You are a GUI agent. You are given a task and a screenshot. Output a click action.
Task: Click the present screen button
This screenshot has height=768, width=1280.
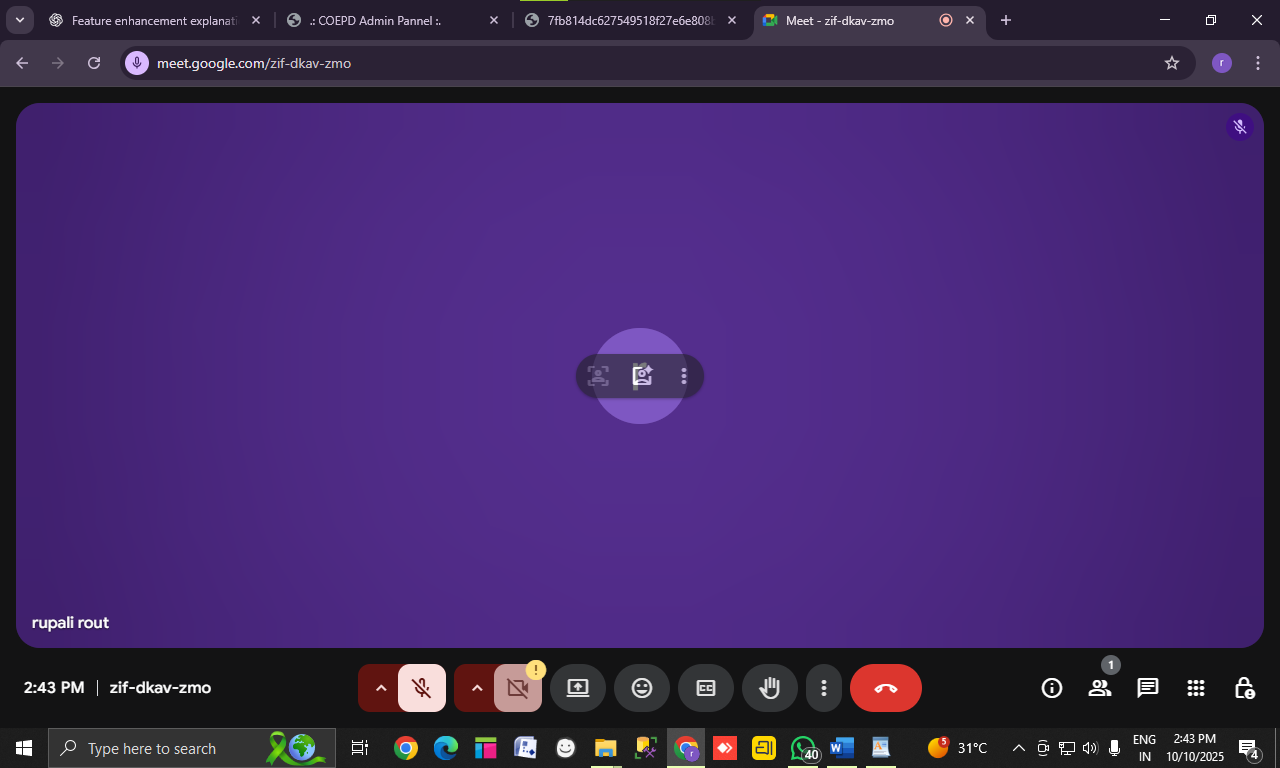578,688
